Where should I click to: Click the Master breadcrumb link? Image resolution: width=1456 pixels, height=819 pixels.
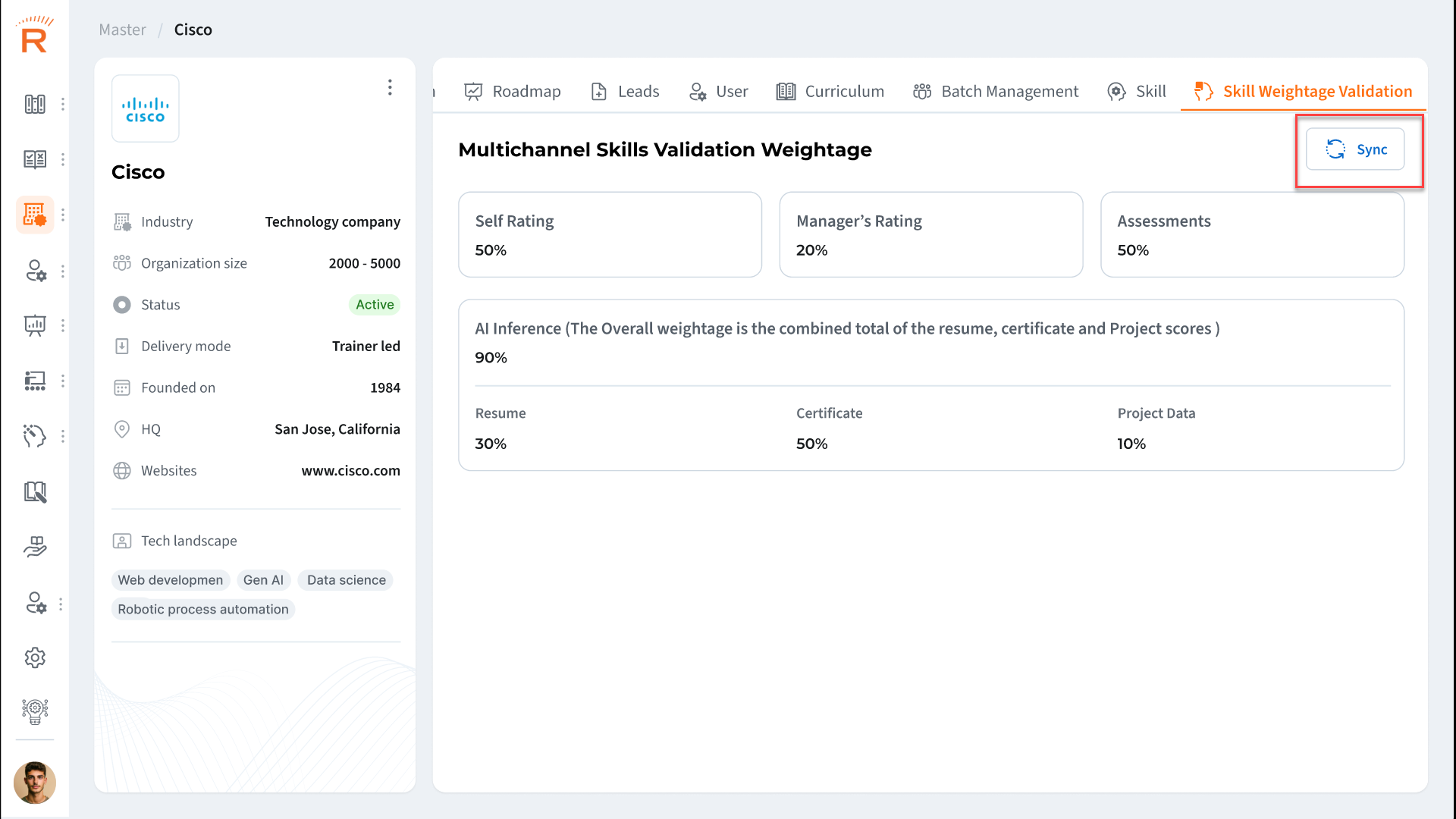click(x=122, y=30)
